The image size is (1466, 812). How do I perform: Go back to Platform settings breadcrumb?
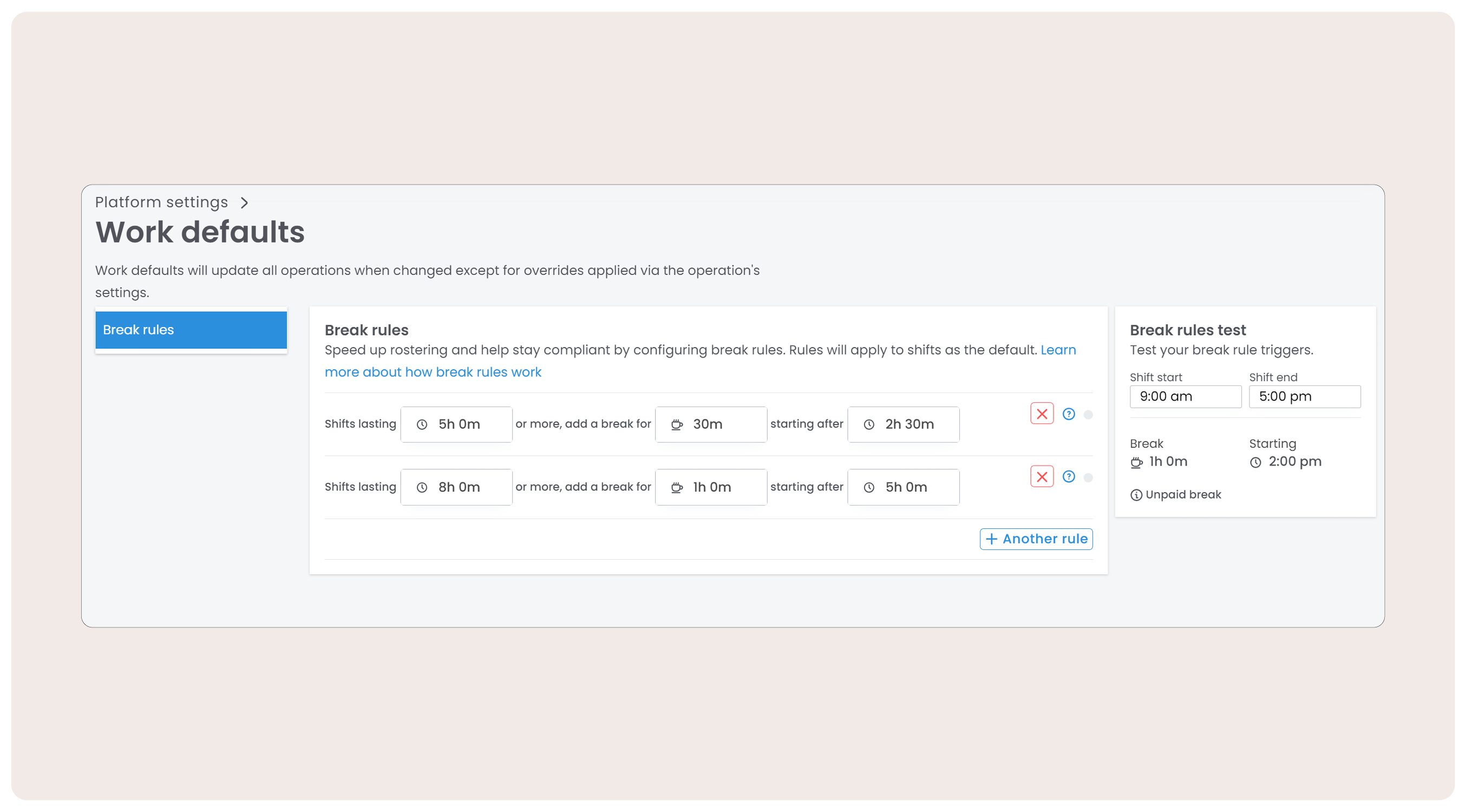[161, 202]
